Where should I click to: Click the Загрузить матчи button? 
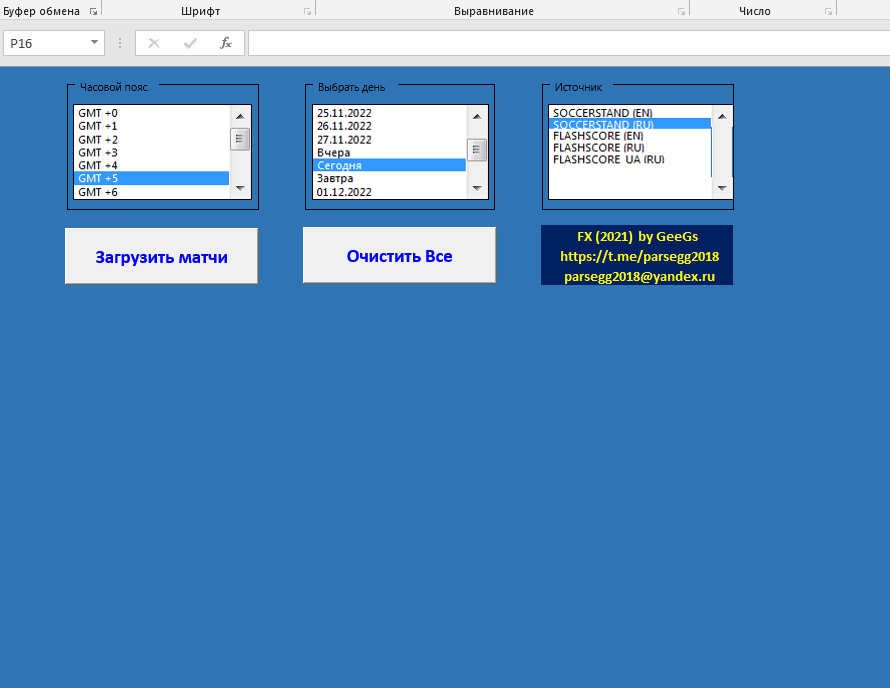coord(161,257)
